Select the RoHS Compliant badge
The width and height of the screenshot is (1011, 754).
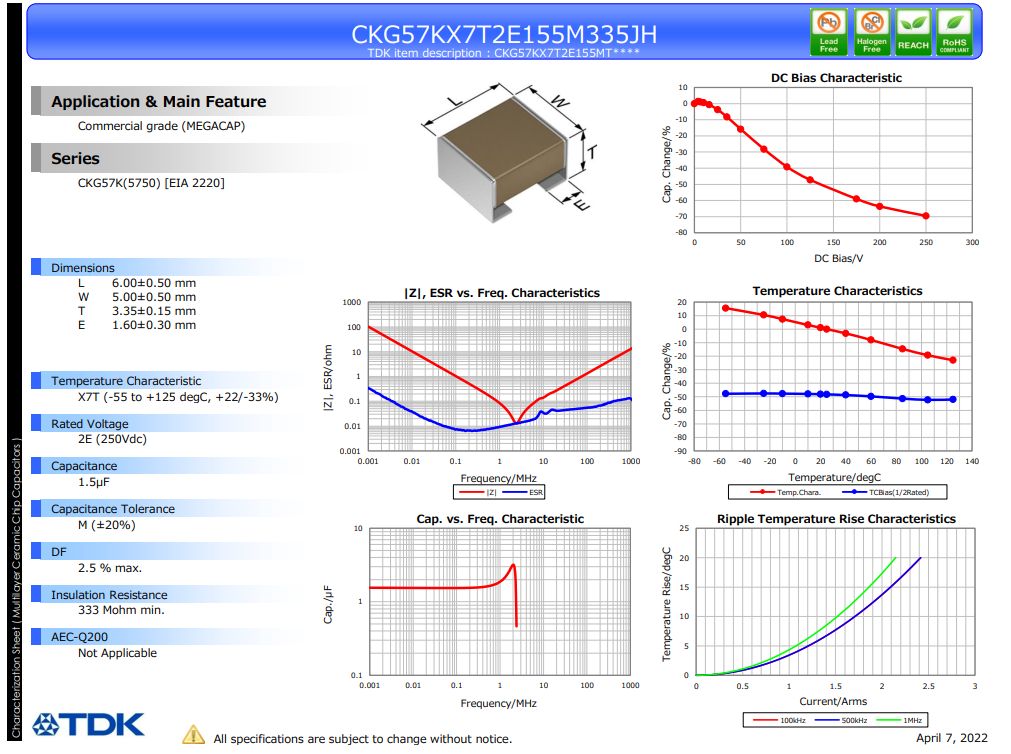click(x=954, y=32)
